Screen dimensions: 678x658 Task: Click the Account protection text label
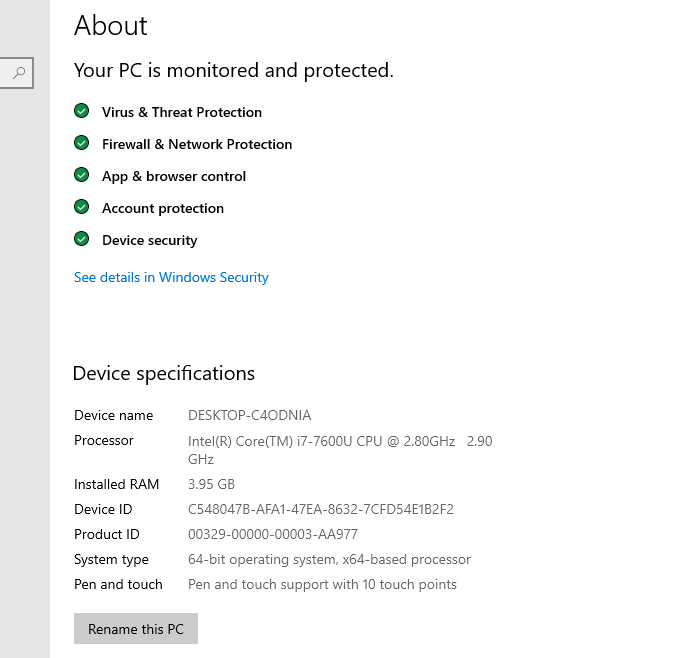tap(162, 208)
